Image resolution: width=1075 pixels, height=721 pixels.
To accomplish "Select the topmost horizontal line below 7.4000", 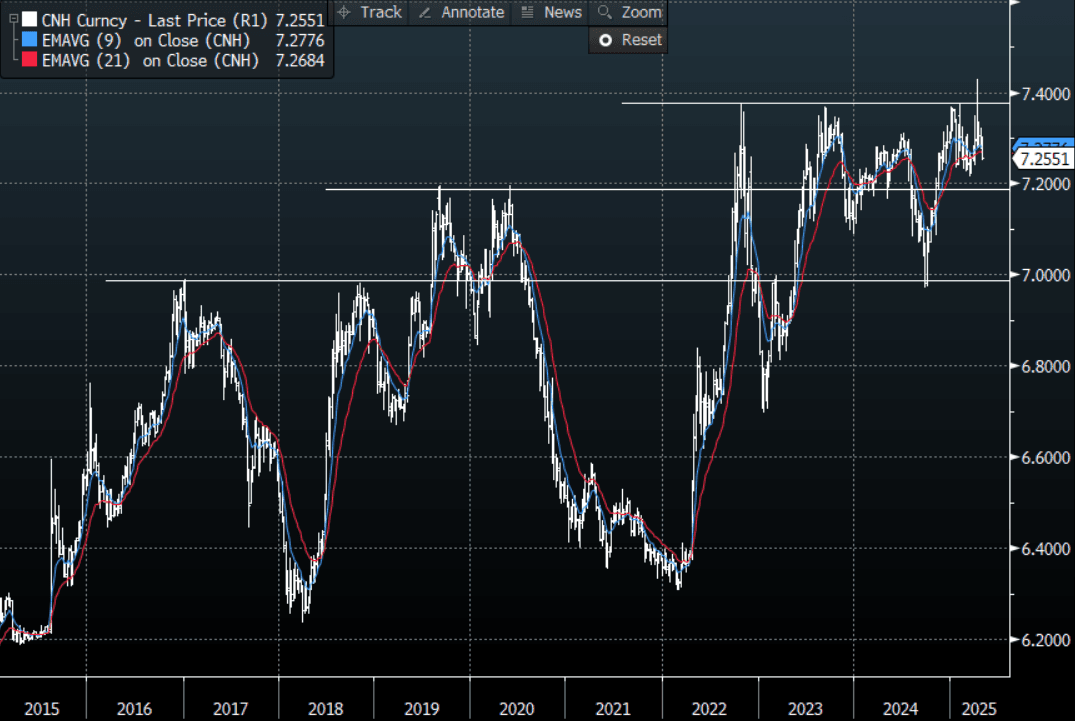I will pos(800,103).
